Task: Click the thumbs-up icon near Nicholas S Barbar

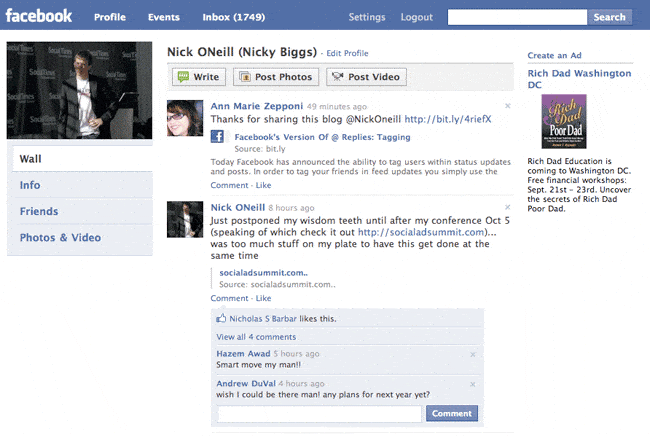Action: pyautogui.click(x=221, y=318)
